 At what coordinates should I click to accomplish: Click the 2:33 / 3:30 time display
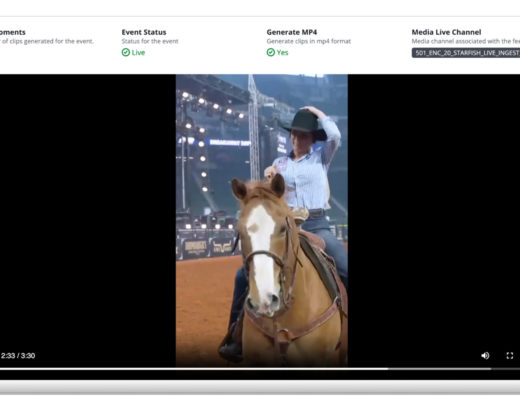(x=18, y=356)
